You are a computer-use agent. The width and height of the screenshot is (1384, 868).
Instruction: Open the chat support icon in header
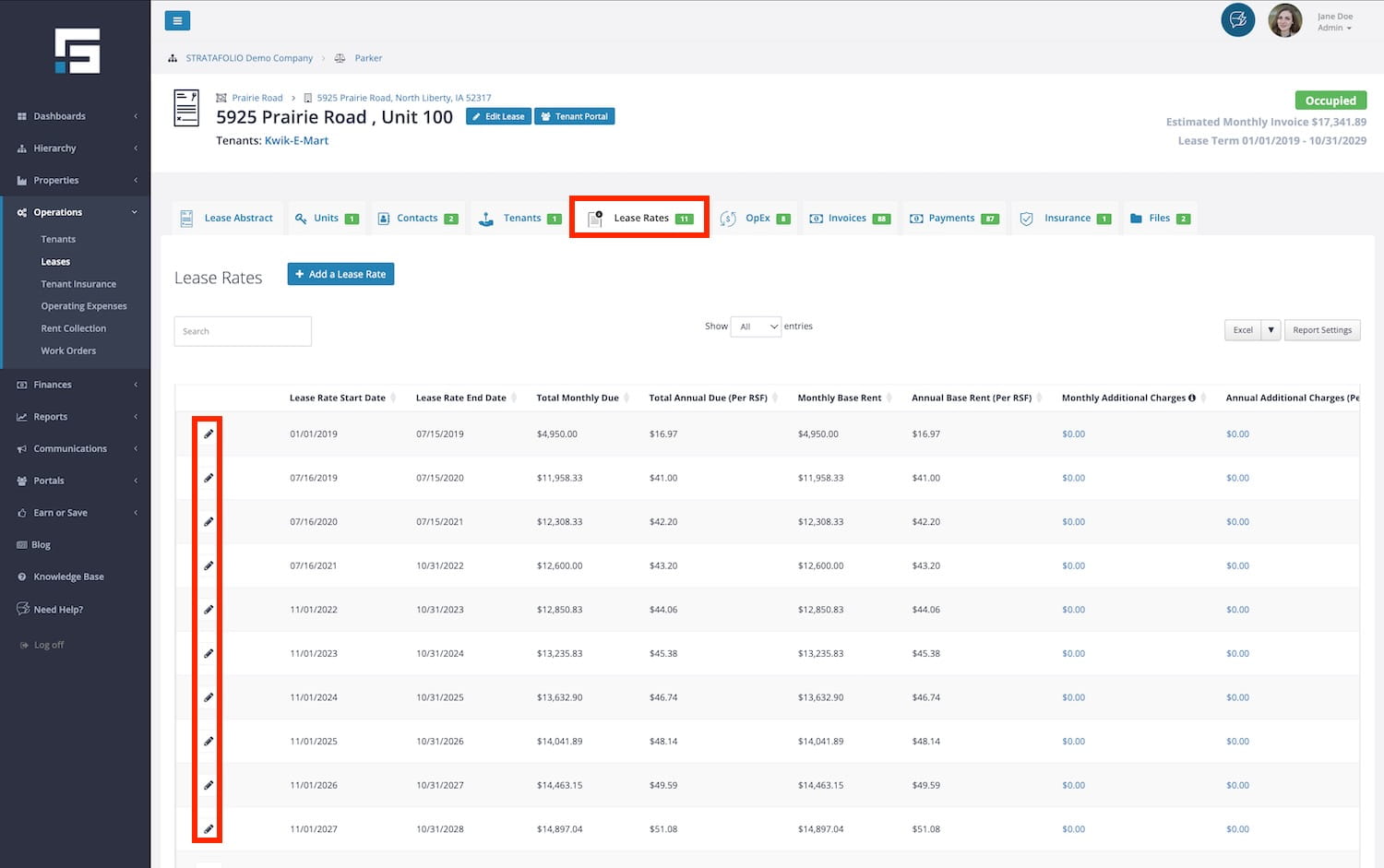point(1237,19)
